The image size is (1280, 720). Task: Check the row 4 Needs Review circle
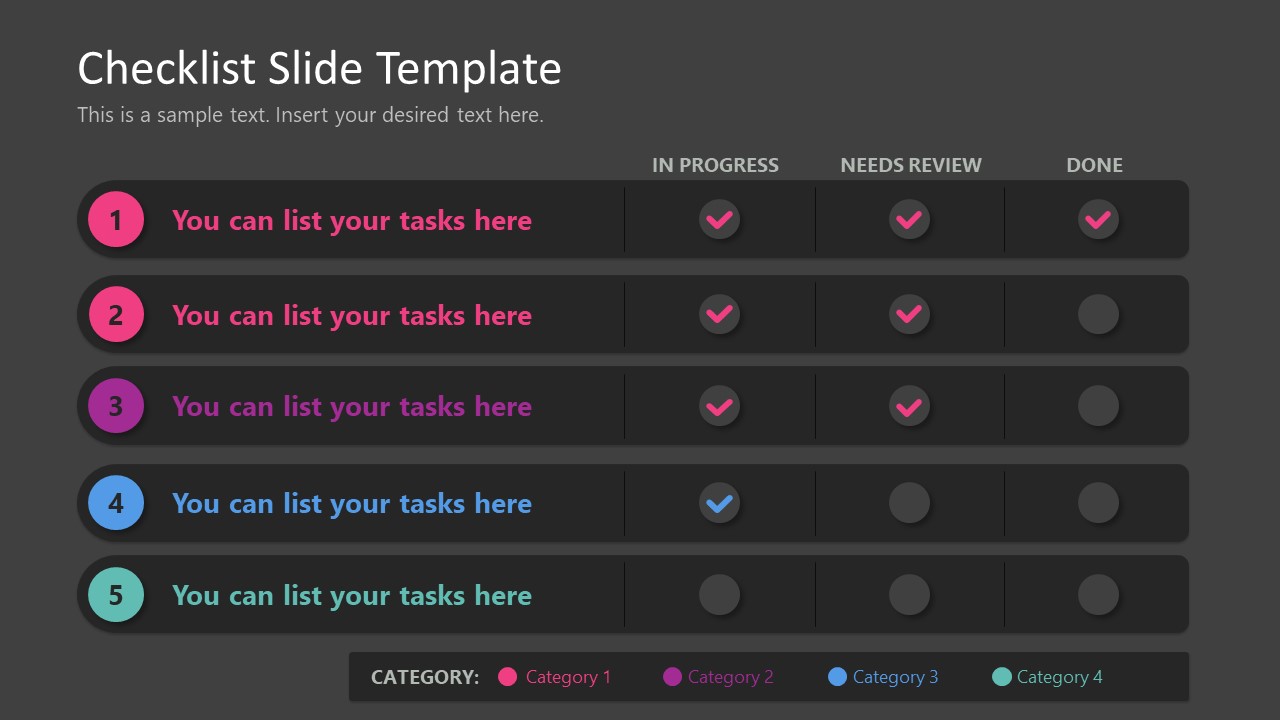pyautogui.click(x=909, y=503)
